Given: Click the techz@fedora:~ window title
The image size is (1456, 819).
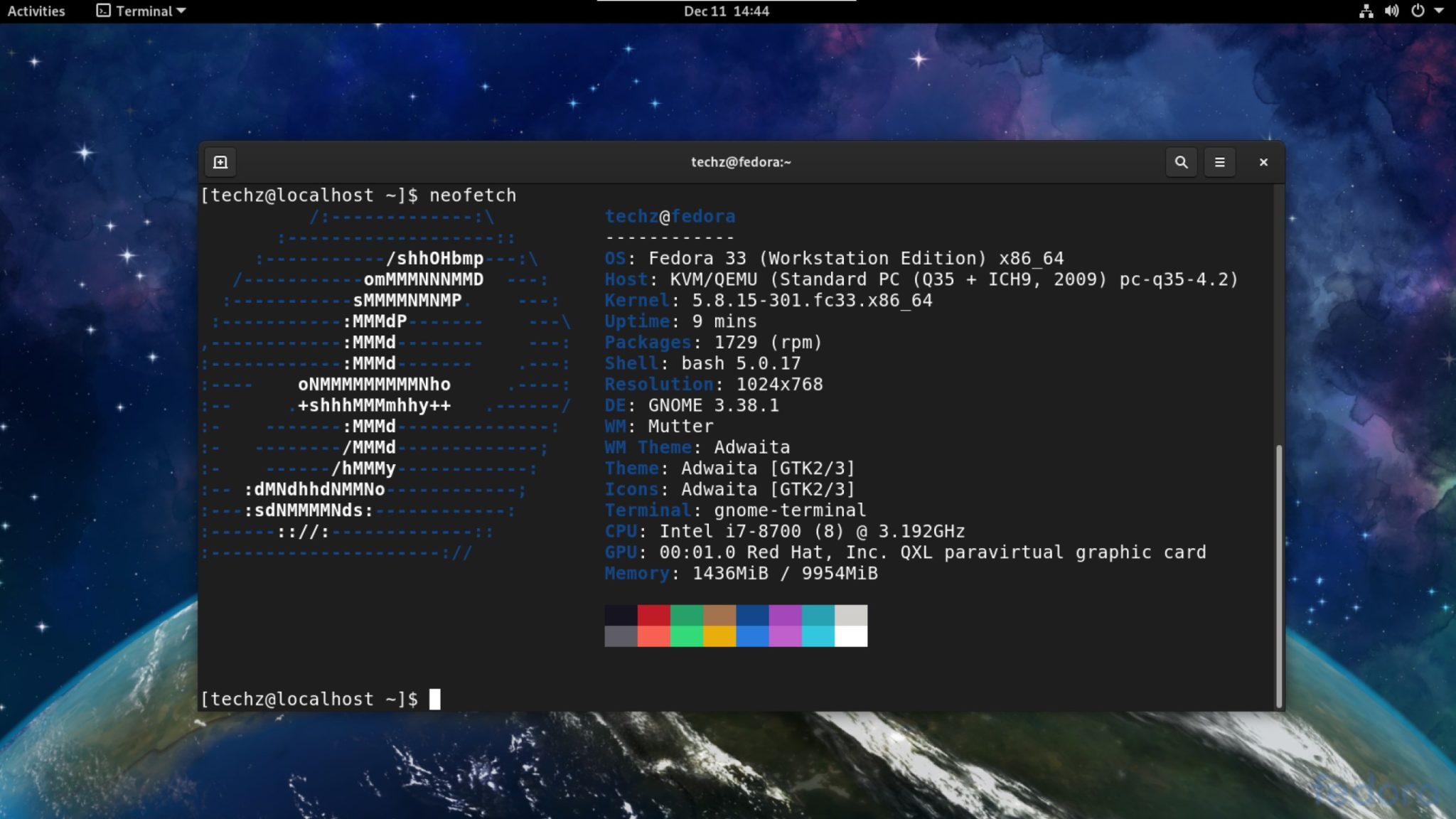Looking at the screenshot, I should coord(741,162).
